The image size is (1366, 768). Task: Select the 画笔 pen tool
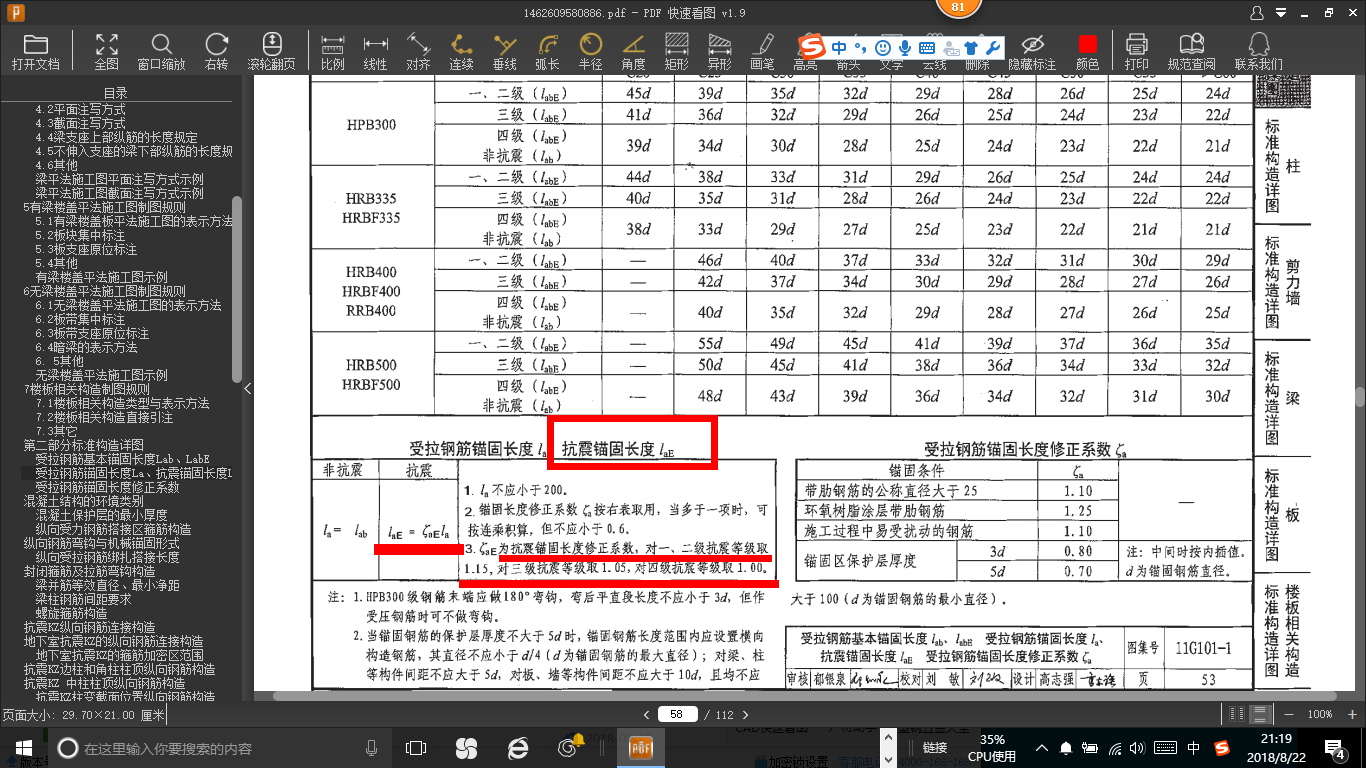(763, 52)
